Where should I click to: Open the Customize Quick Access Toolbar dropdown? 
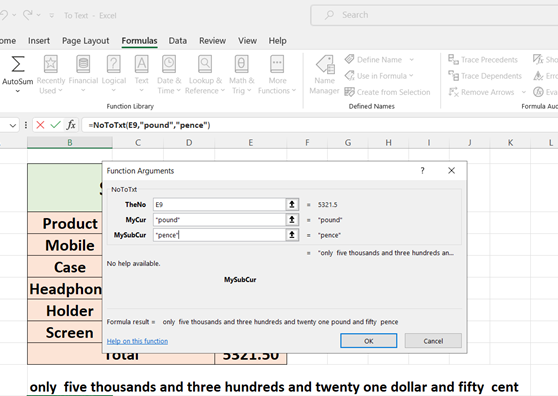tap(52, 15)
